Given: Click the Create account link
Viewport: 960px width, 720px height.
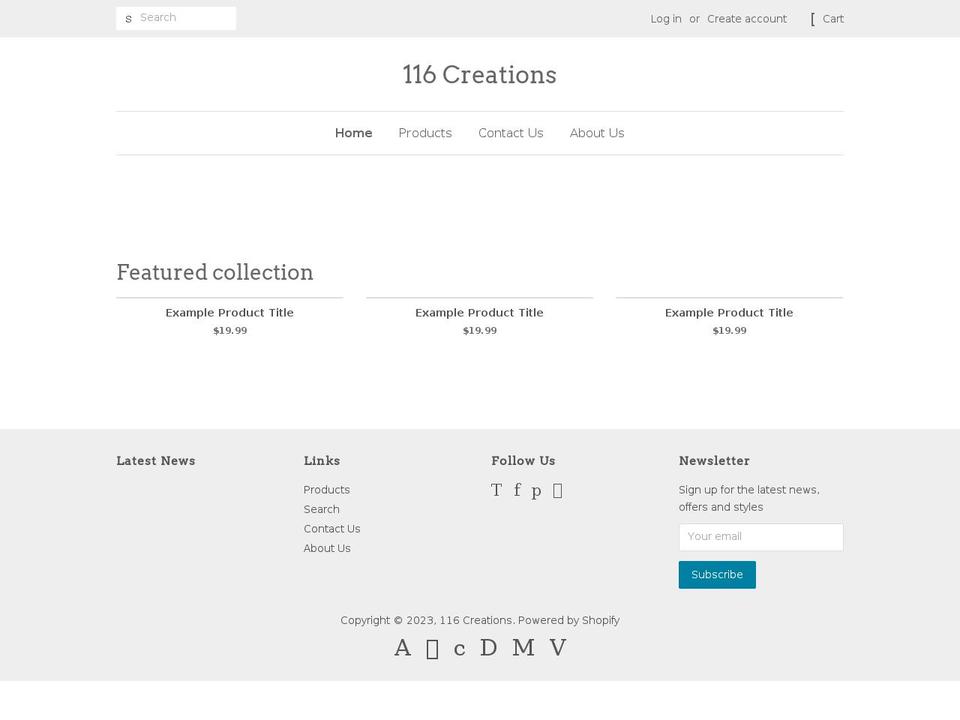Looking at the screenshot, I should [747, 19].
